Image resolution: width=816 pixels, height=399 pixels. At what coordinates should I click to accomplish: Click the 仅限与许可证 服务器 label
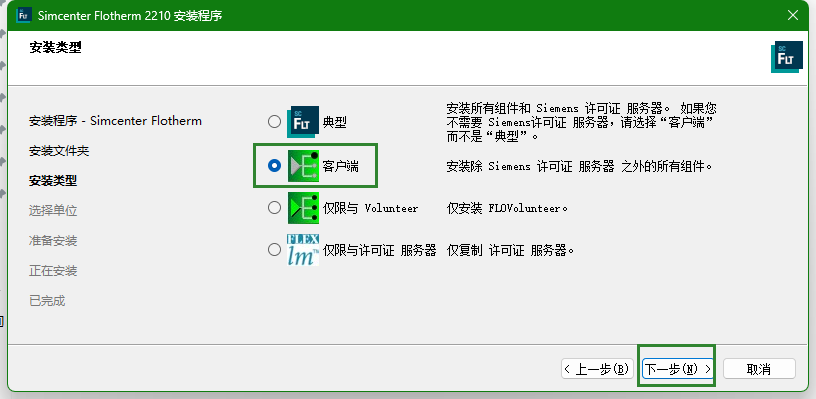[379, 251]
